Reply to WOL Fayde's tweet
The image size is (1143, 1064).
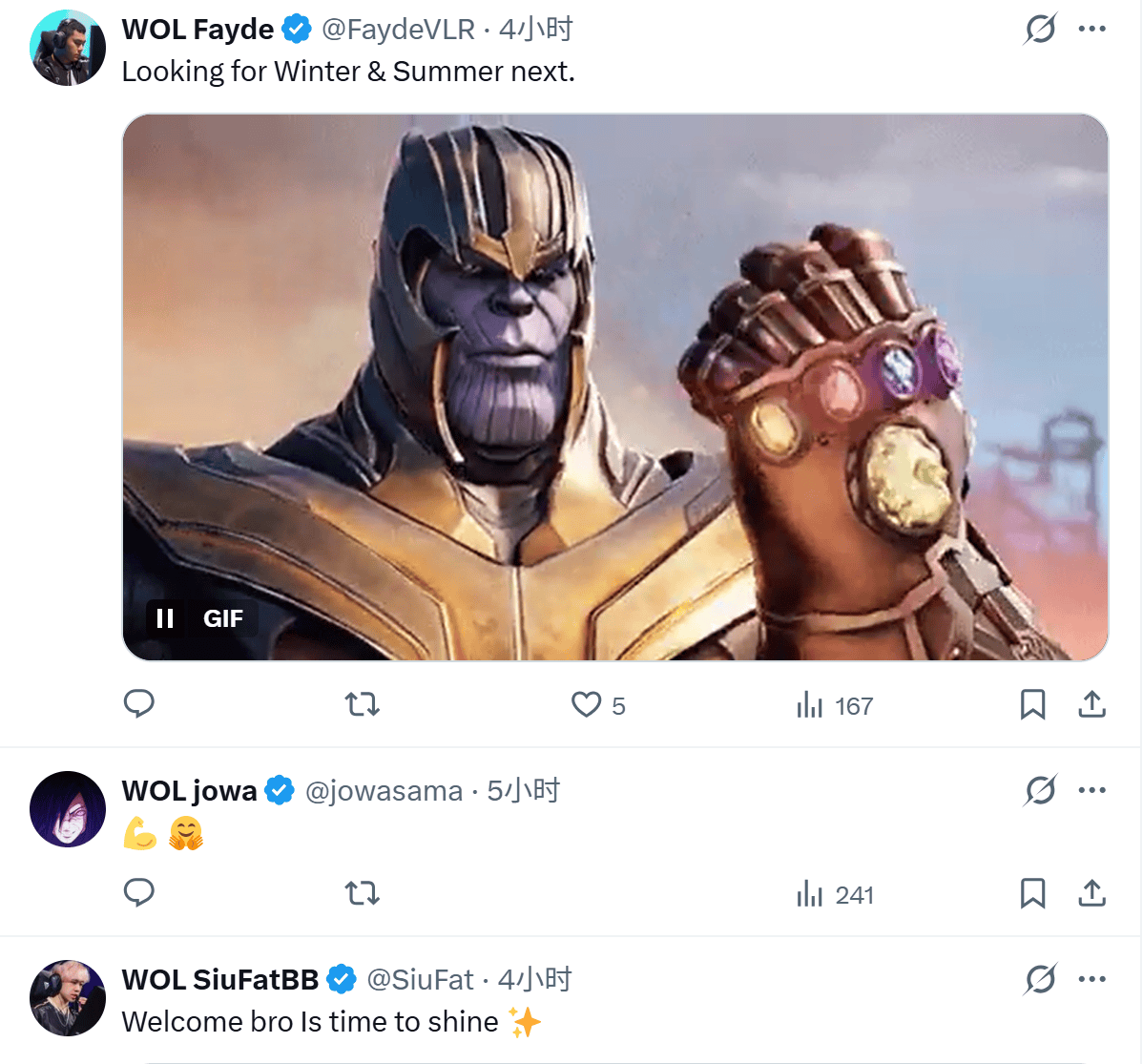pyautogui.click(x=139, y=704)
